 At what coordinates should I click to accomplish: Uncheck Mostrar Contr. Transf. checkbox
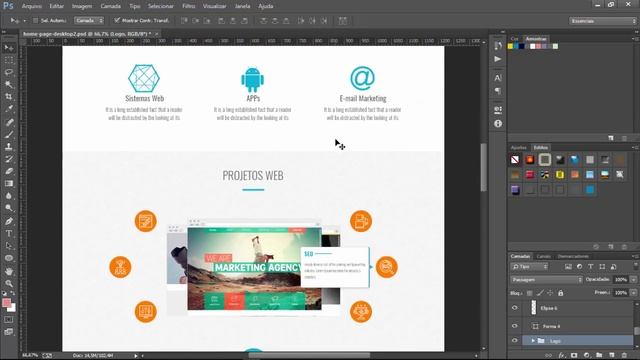point(117,20)
